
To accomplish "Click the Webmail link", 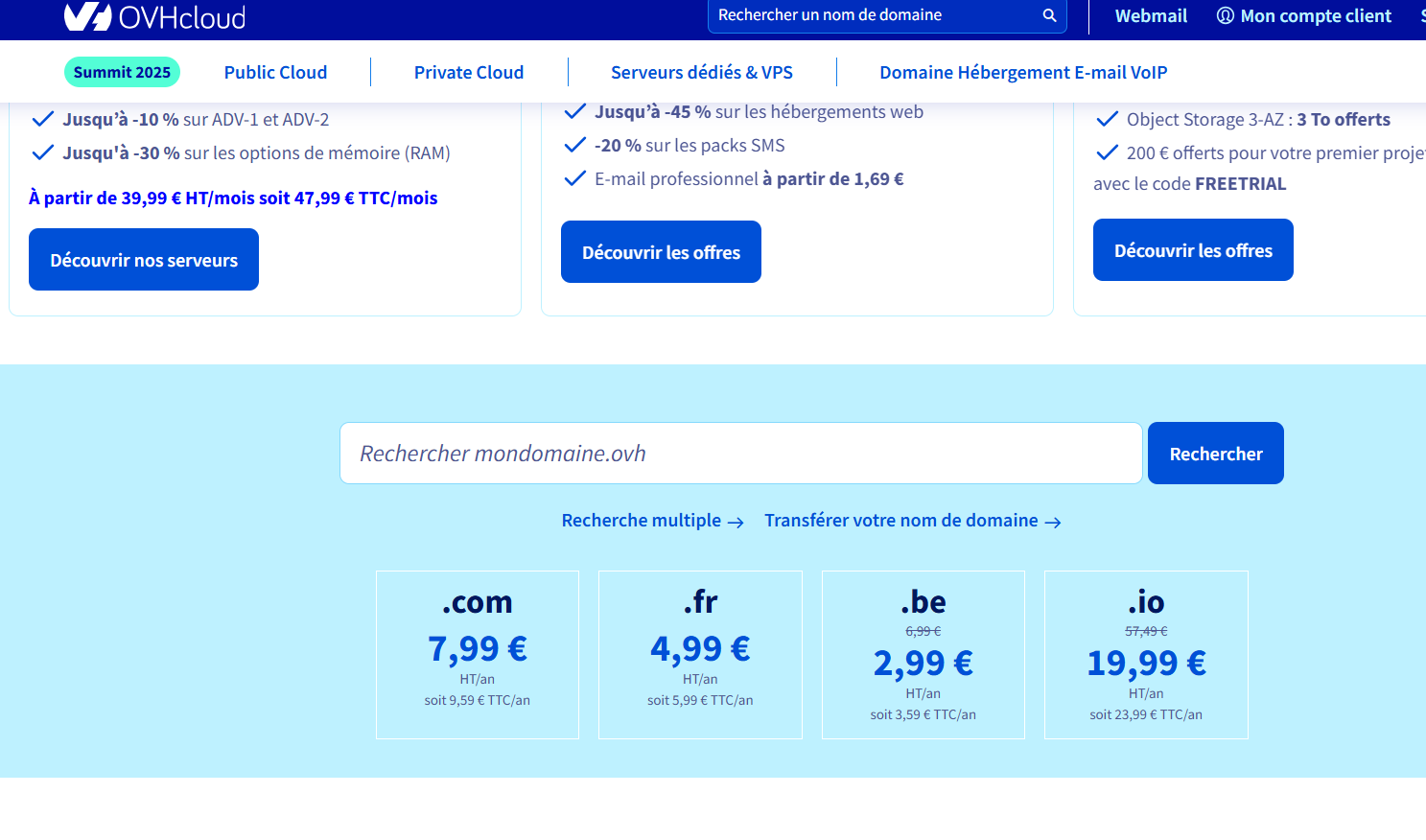I will click(1151, 15).
